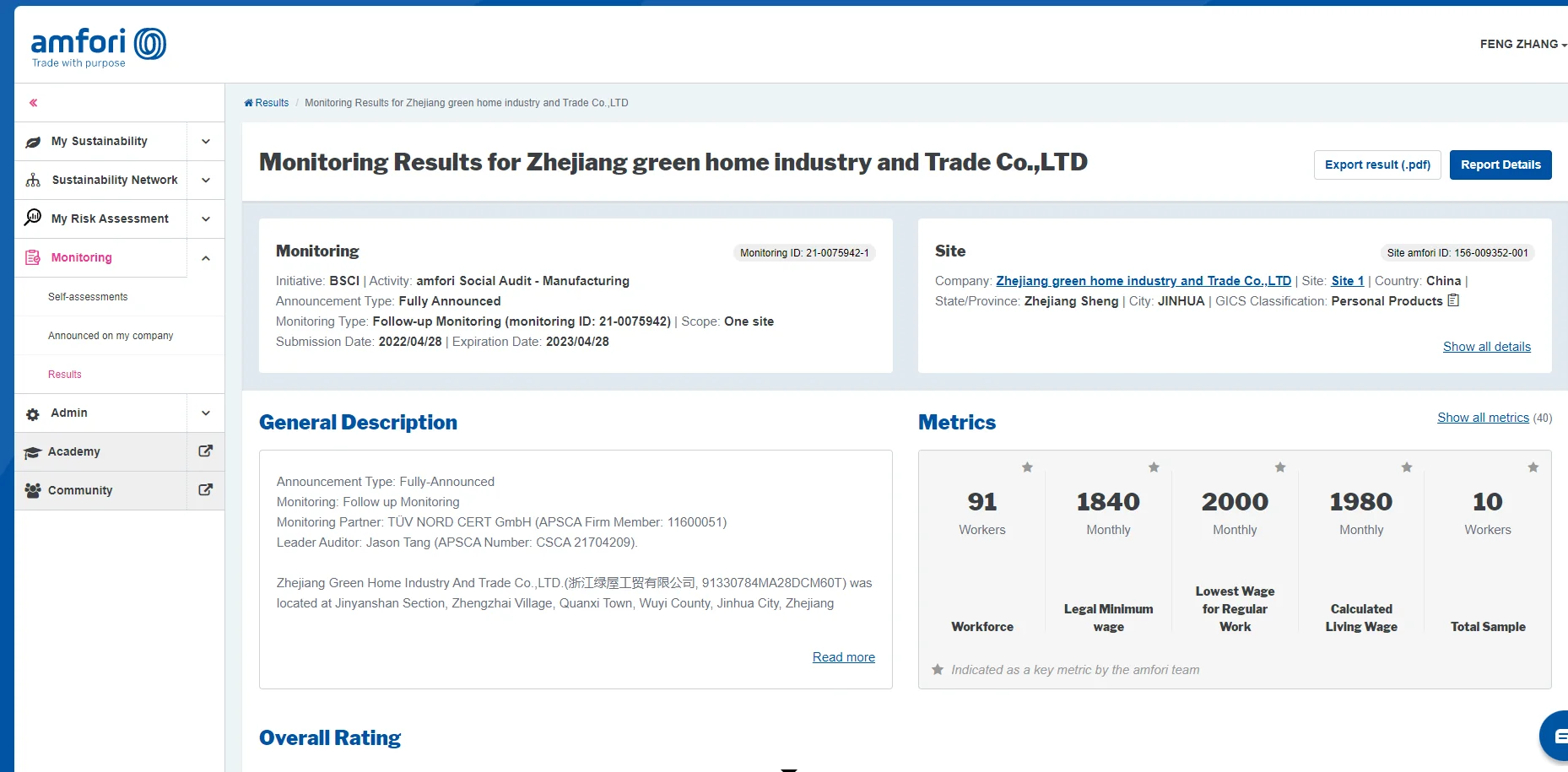1568x772 pixels.
Task: Click the Leader Auditor Jason Tang line
Action: pyautogui.click(x=457, y=543)
